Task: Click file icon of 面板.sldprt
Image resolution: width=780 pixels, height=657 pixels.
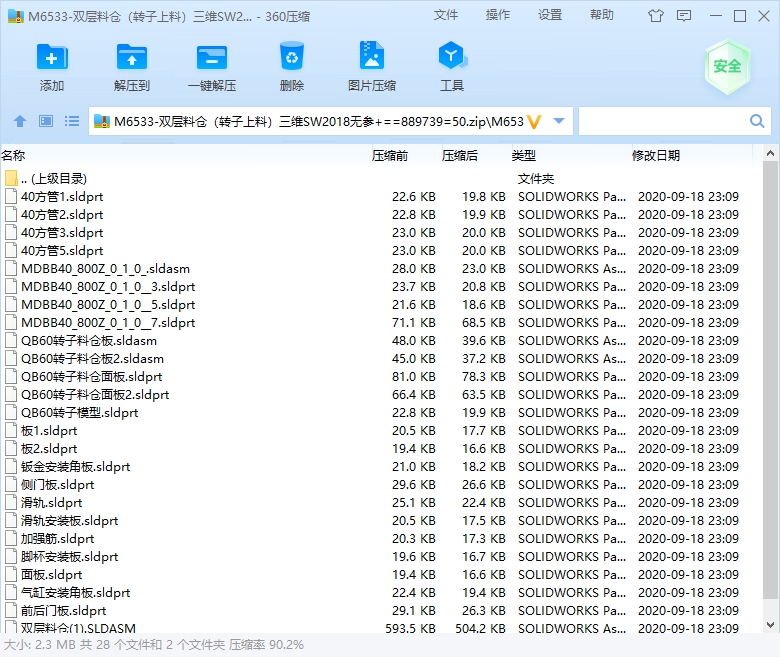Action: (x=11, y=574)
